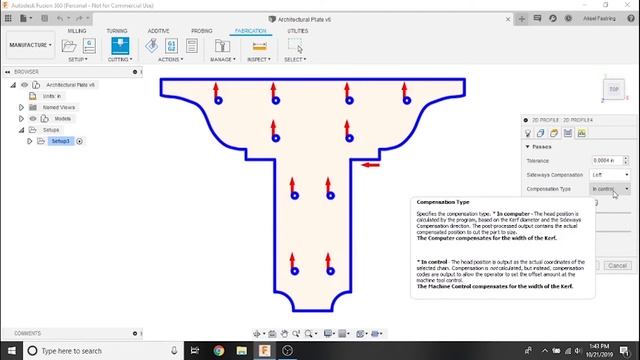This screenshot has width=640, height=360.
Task: Click the Post Process G1 G2 icon
Action: (171, 46)
